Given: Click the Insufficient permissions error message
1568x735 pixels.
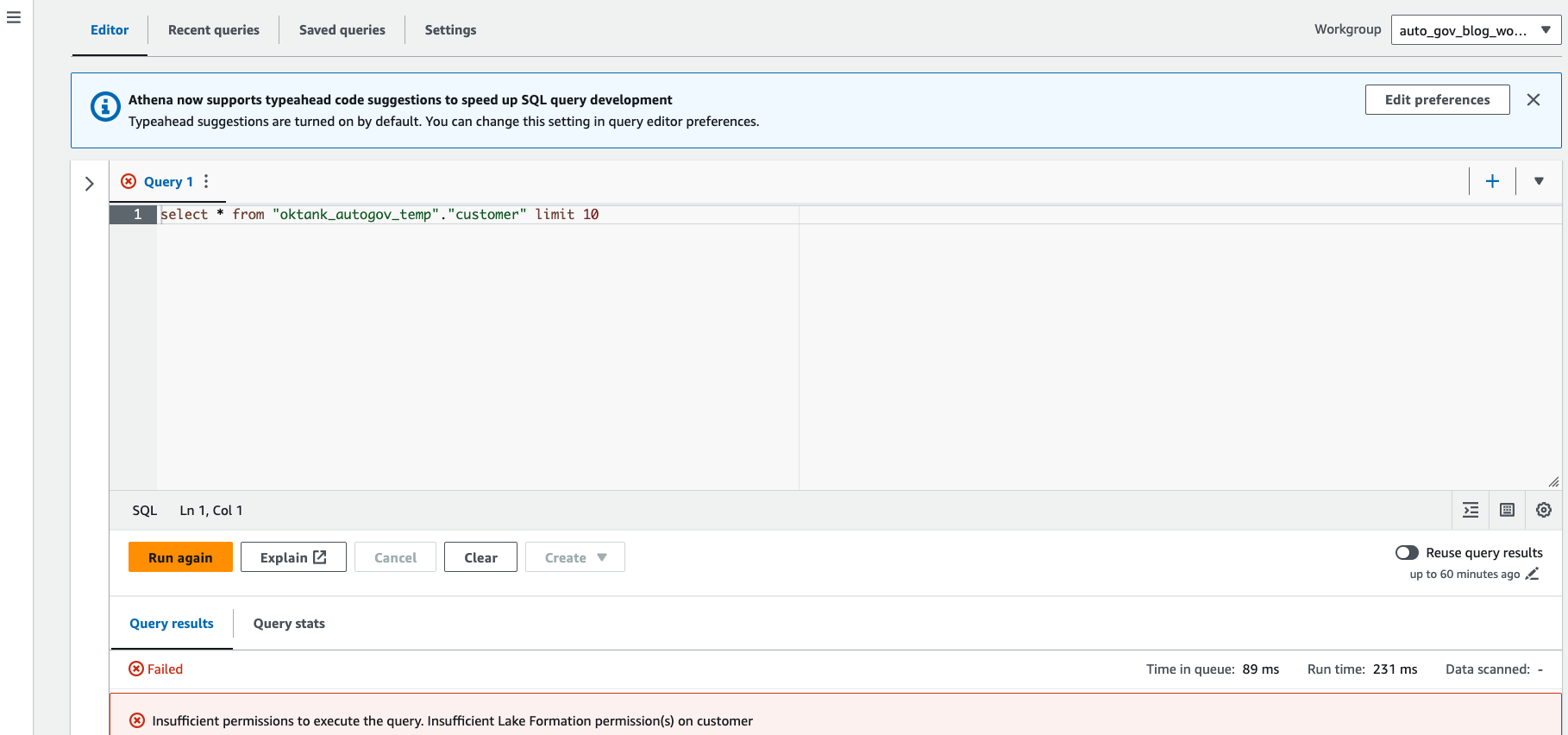Looking at the screenshot, I should [x=452, y=720].
